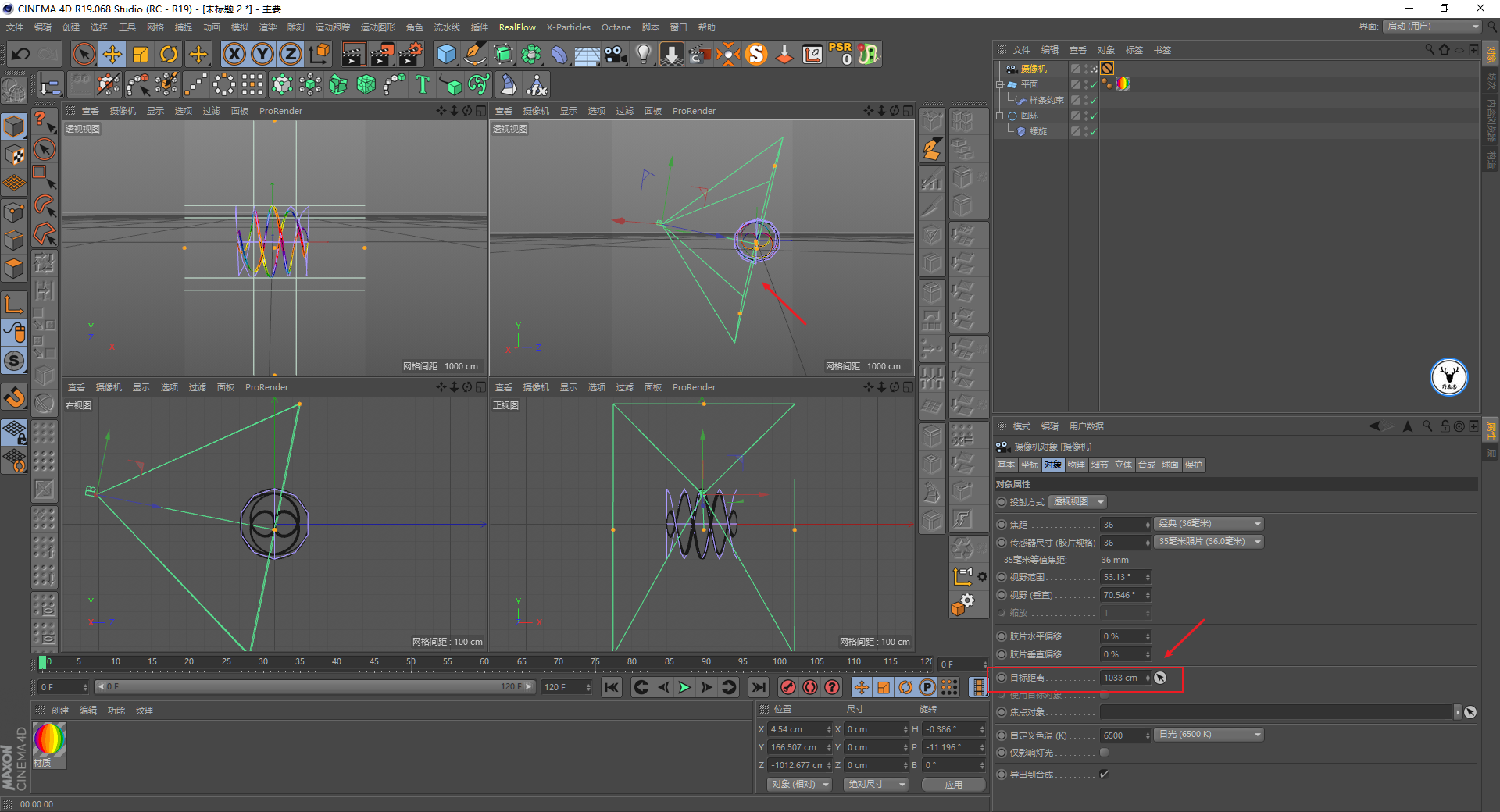Open 35毫米照片 sensor preset dropdown
1500x812 pixels.
[x=1209, y=542]
